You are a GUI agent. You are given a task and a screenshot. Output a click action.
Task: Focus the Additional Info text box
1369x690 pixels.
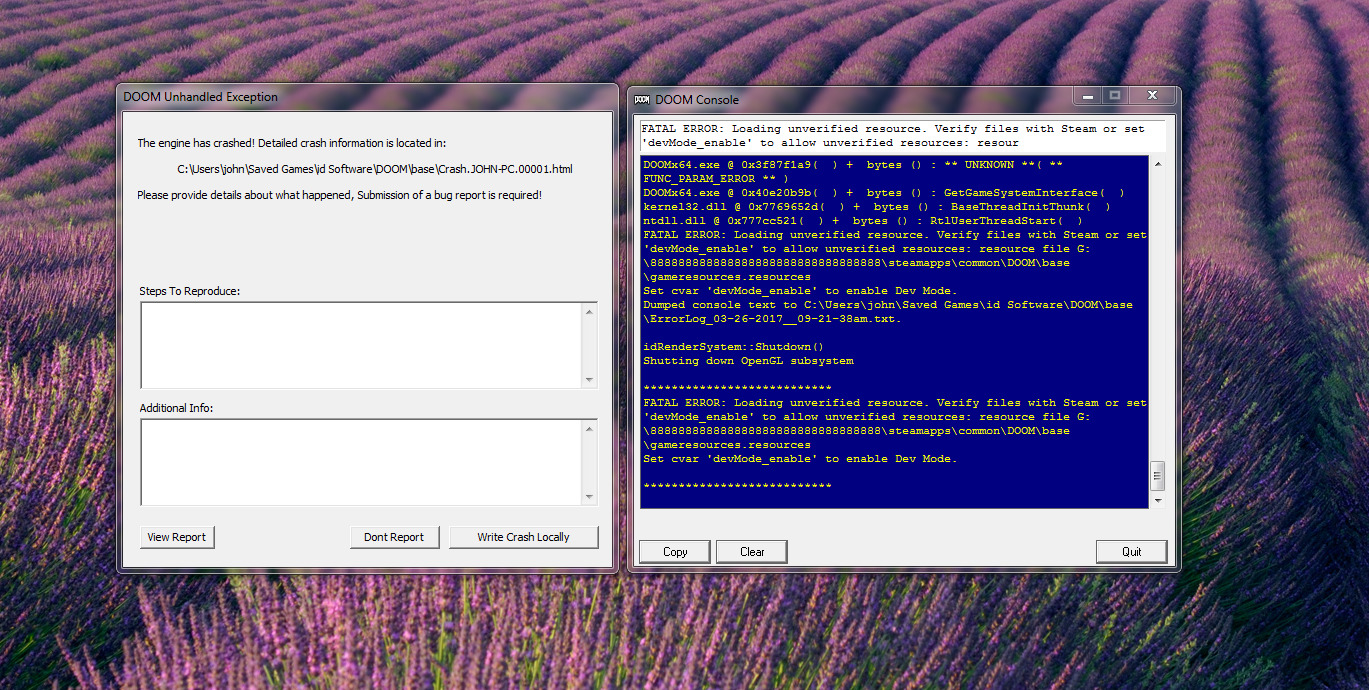pyautogui.click(x=361, y=462)
